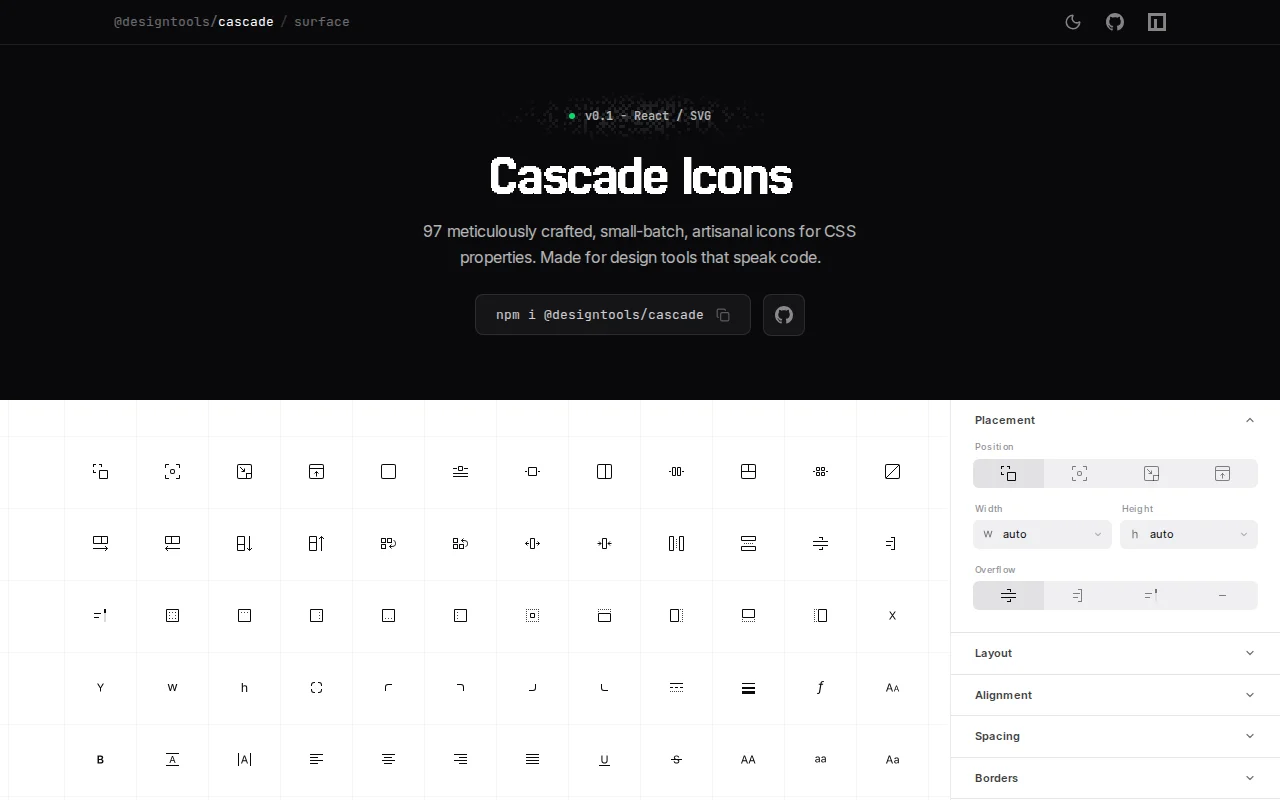Viewport: 1280px width, 800px height.
Task: Toggle dark mode with the moon icon
Action: tap(1073, 22)
